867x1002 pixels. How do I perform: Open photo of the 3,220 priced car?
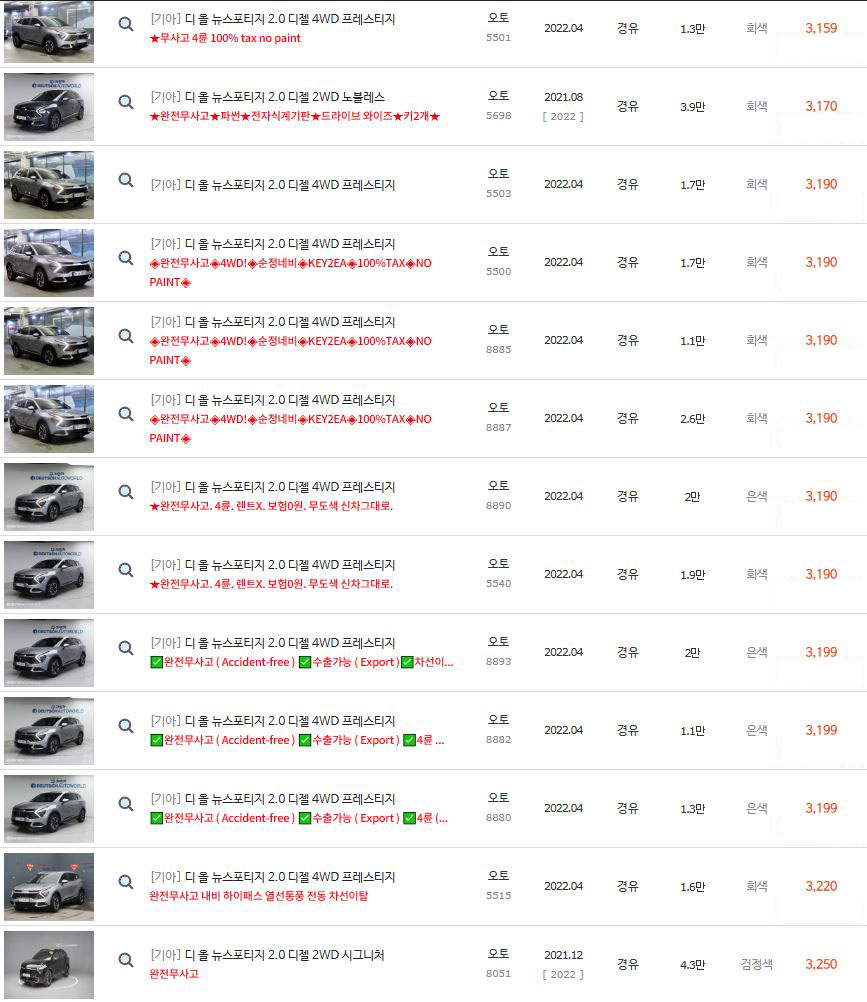[x=49, y=886]
